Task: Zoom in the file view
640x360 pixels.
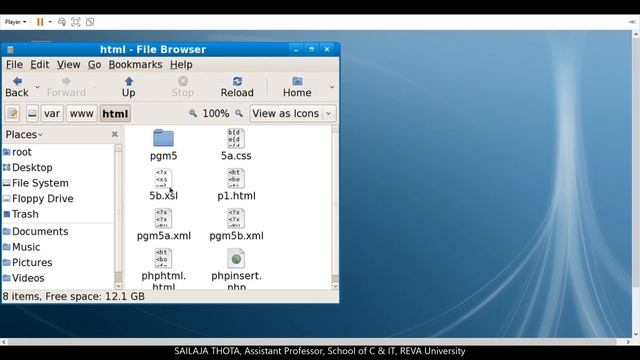Action: tap(239, 113)
